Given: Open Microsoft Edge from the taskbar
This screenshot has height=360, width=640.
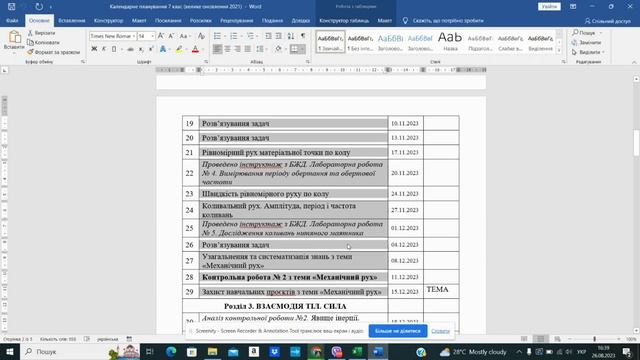Looking at the screenshot, I should pos(171,351).
